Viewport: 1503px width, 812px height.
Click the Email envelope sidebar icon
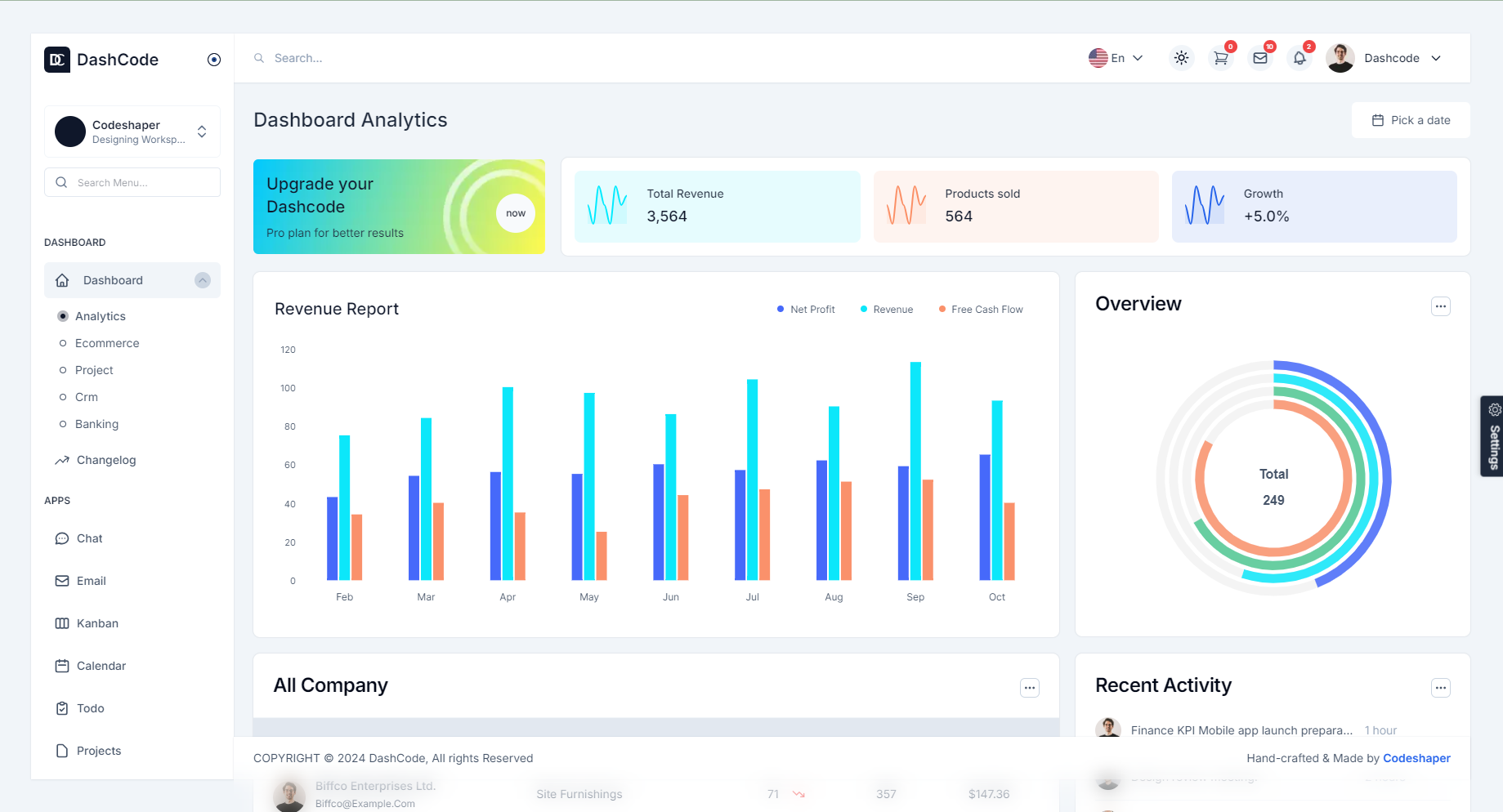(62, 581)
